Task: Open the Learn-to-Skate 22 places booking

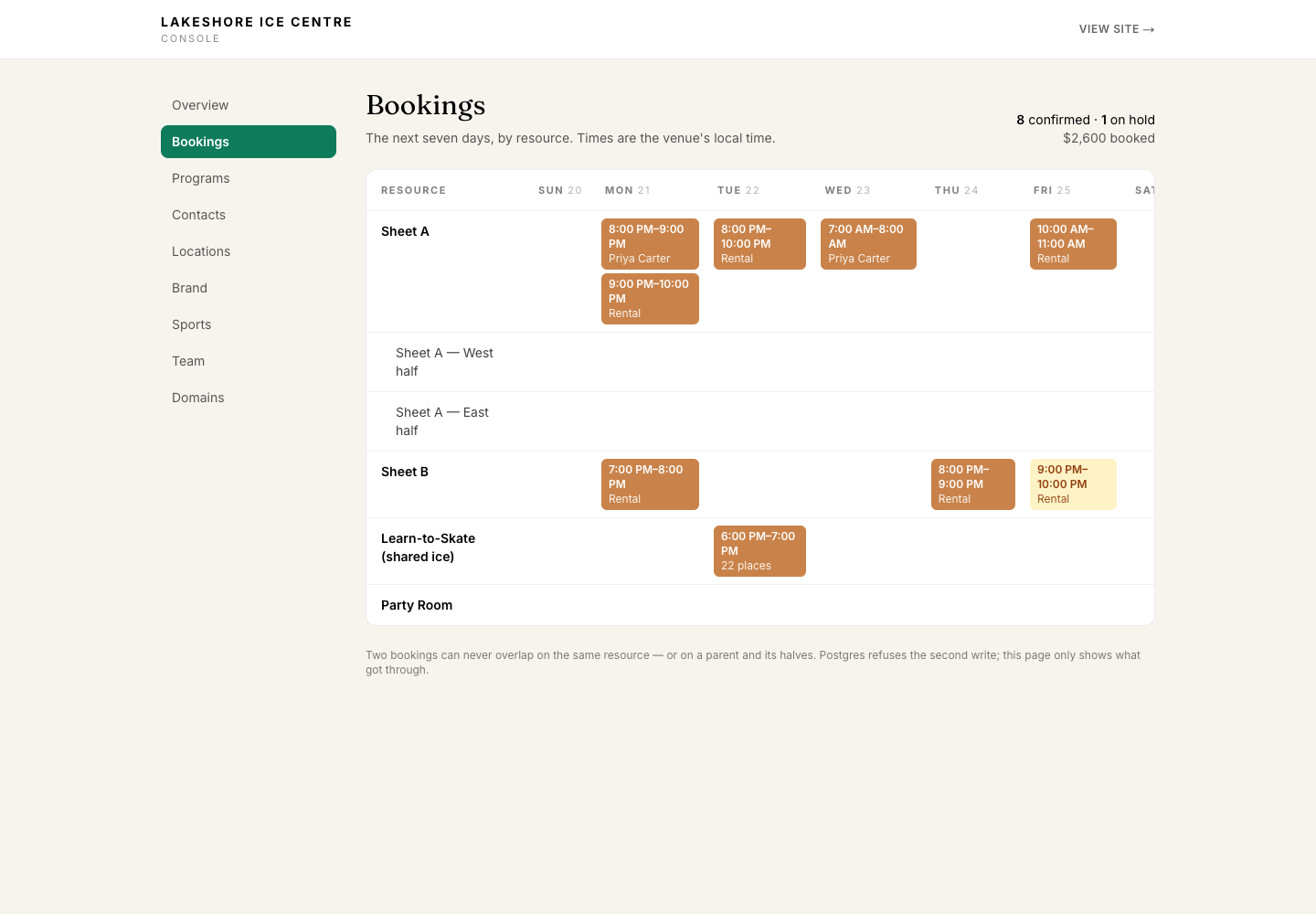Action: point(759,551)
